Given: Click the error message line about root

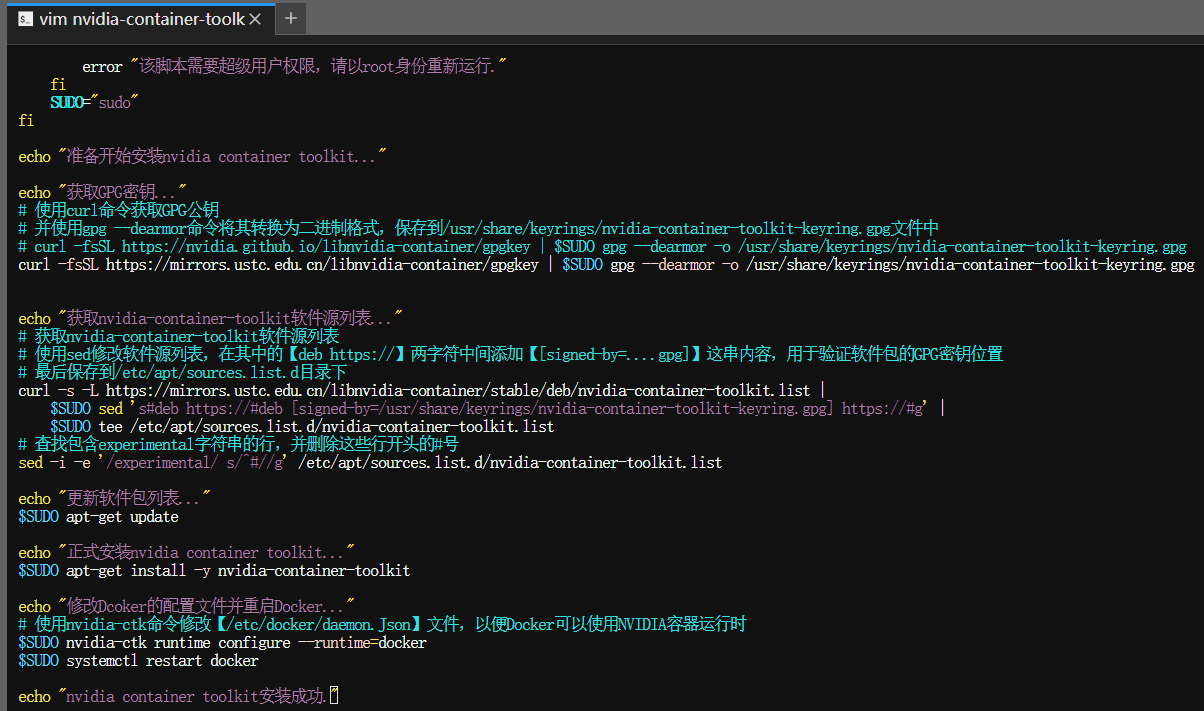Looking at the screenshot, I should click(294, 67).
